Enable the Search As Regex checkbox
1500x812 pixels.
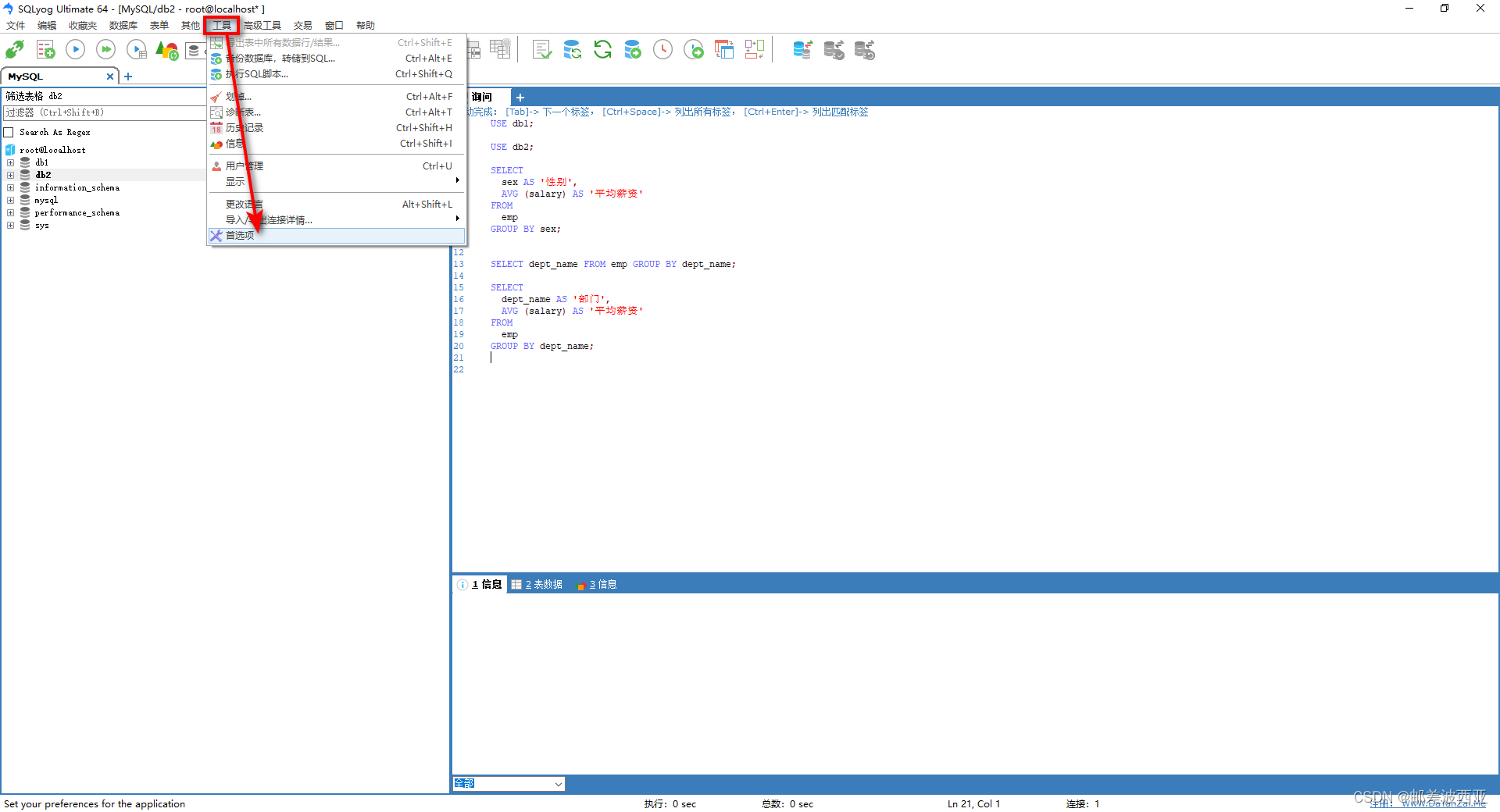tap(9, 132)
